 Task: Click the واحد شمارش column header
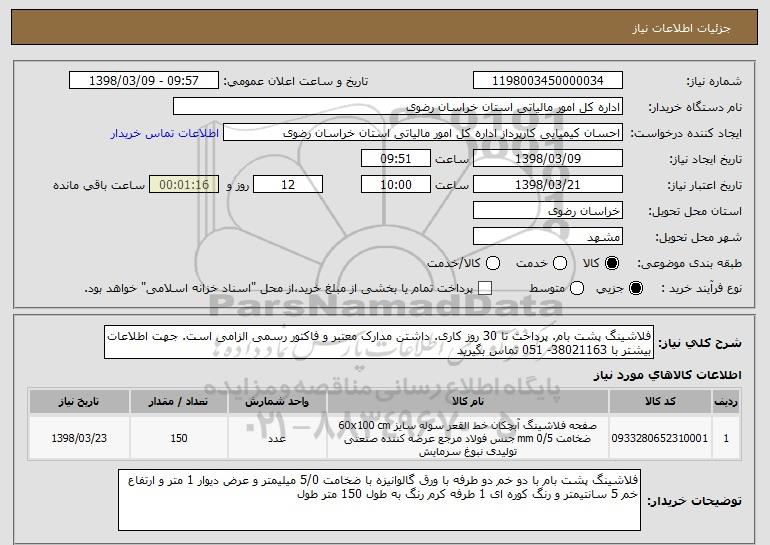coord(277,402)
